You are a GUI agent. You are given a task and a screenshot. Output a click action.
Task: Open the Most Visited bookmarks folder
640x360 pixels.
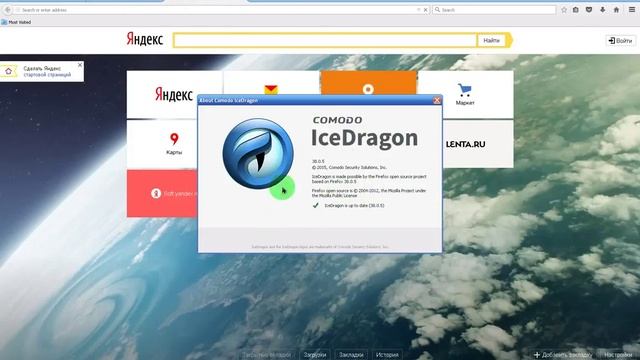[16, 22]
